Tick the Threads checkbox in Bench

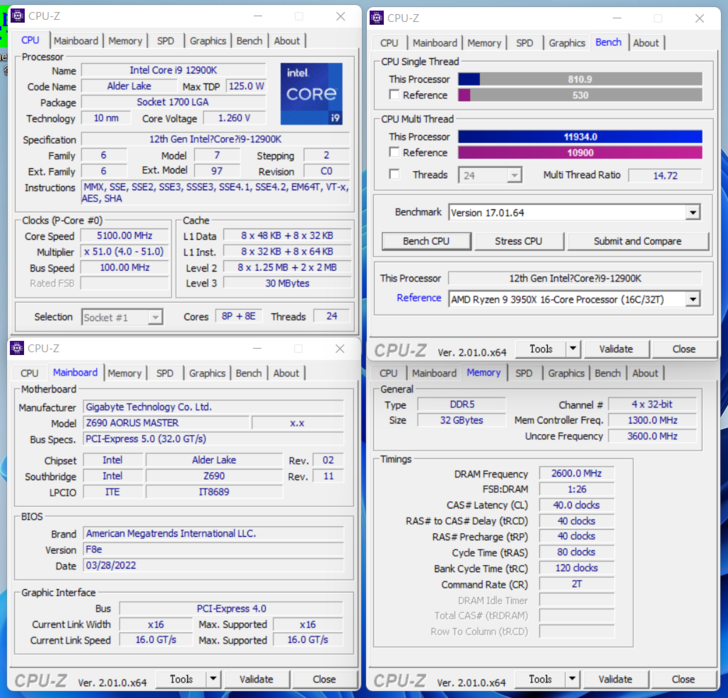[x=395, y=175]
